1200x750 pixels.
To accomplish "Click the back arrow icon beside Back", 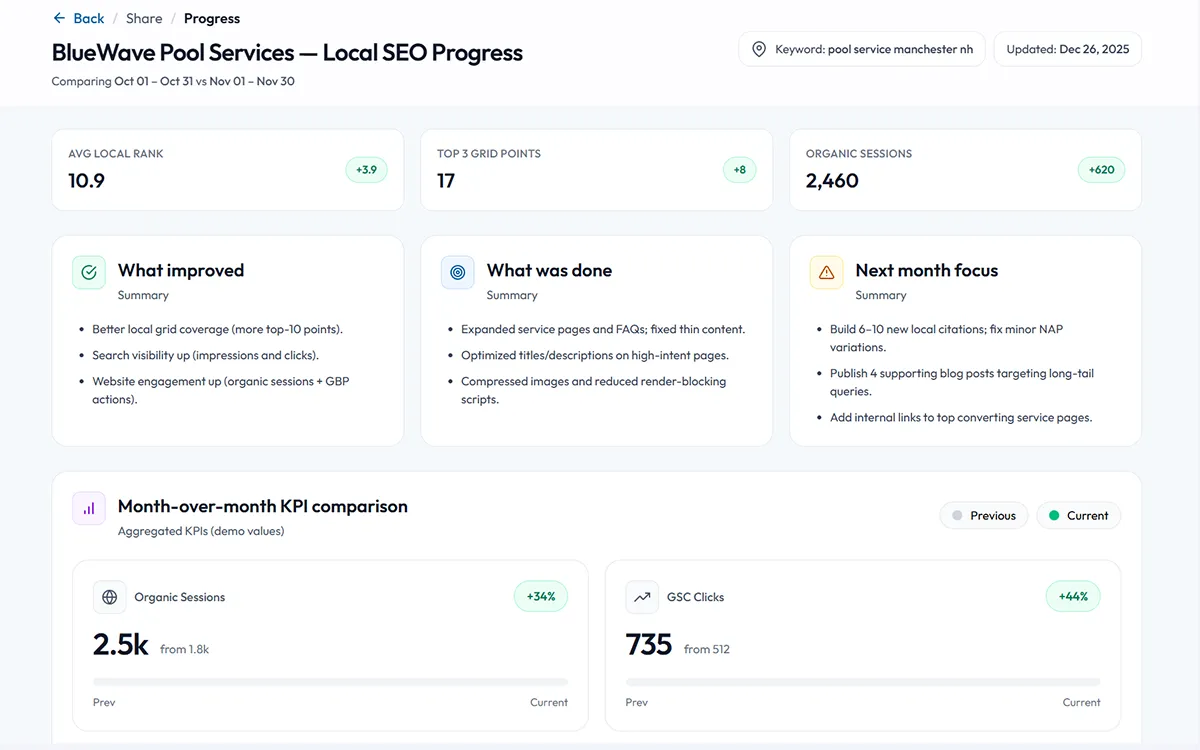I will click(x=60, y=17).
